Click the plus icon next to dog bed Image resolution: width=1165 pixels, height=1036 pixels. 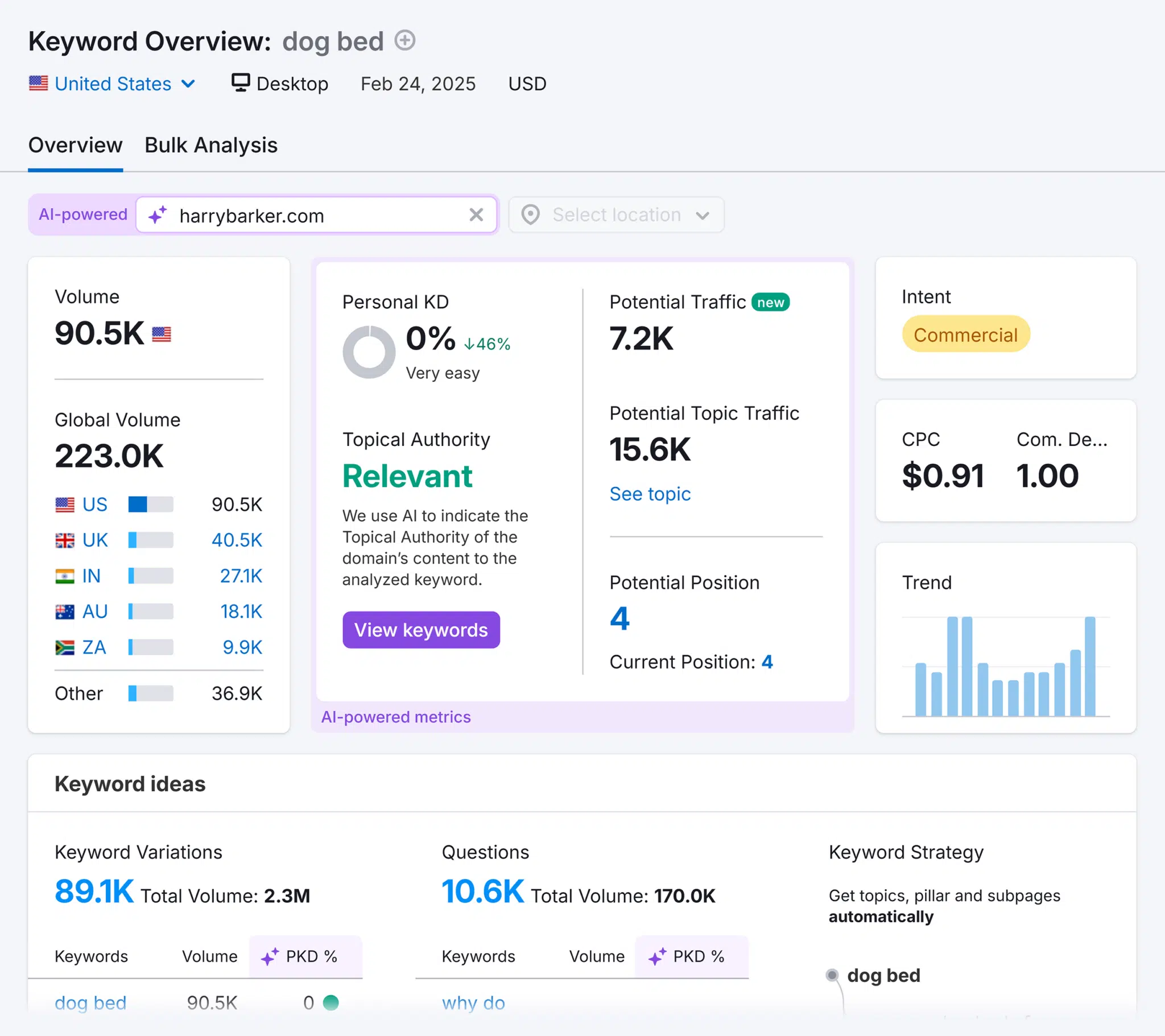click(404, 40)
